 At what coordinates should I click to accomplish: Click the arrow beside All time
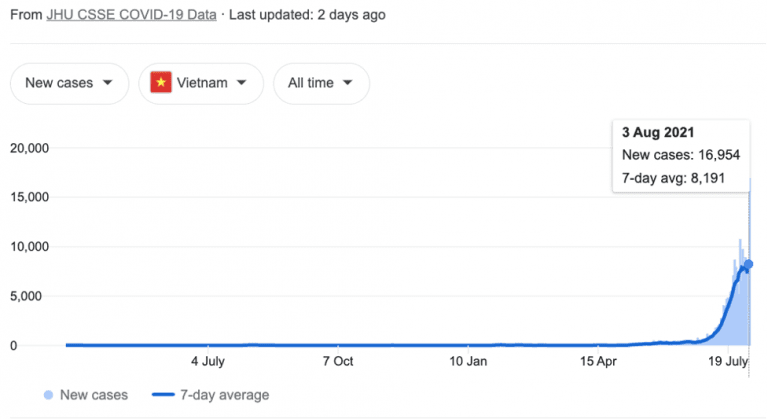click(347, 83)
